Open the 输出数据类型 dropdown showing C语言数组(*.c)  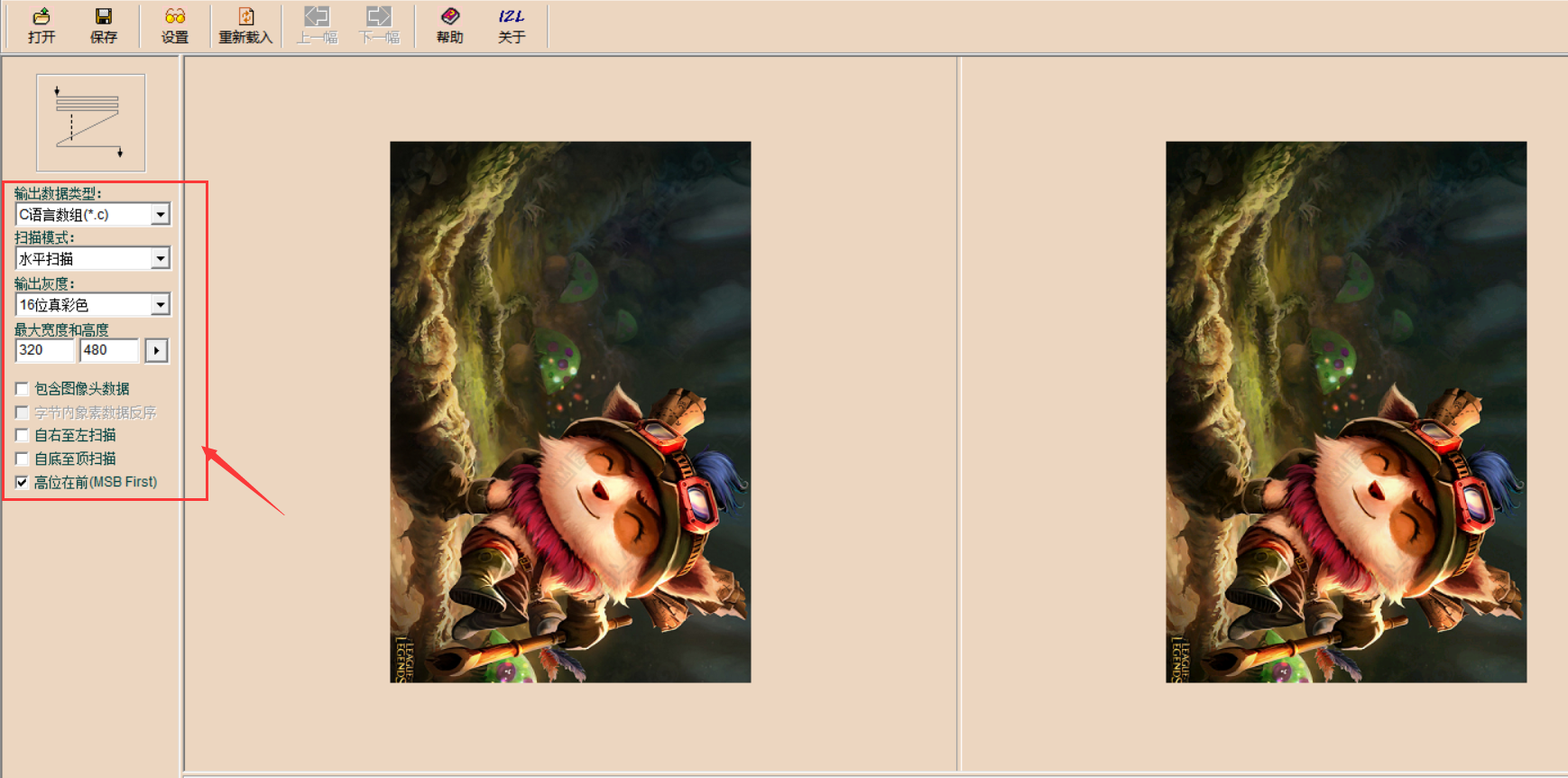coord(93,215)
